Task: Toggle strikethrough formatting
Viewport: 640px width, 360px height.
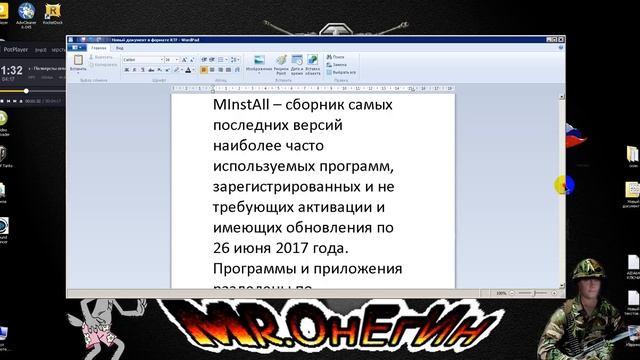Action: click(x=151, y=70)
